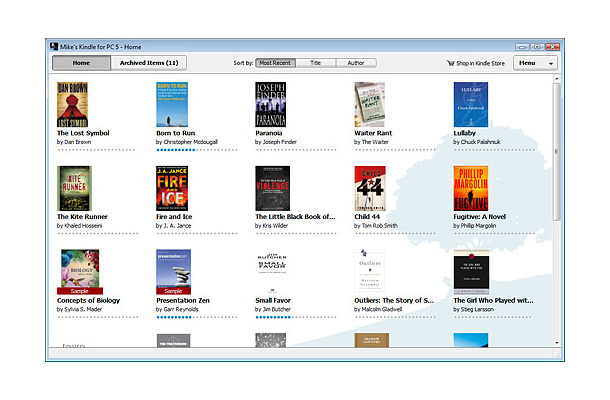Viewport: 610px width, 400px height.
Task: Open The Girl Who Played with Fire cover
Action: point(471,272)
